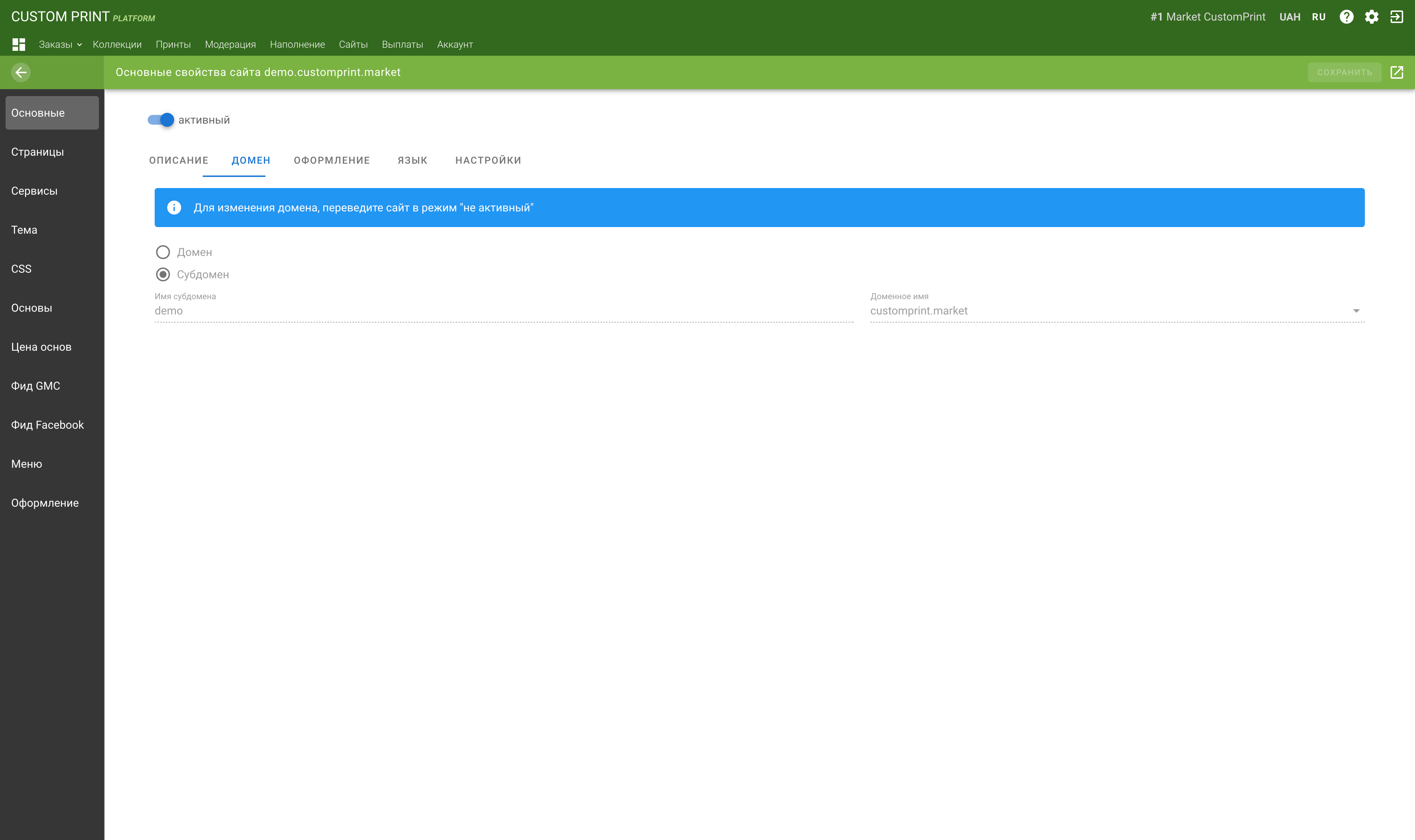This screenshot has height=840, width=1415.
Task: Select Оформление in the sidebar
Action: pos(52,503)
